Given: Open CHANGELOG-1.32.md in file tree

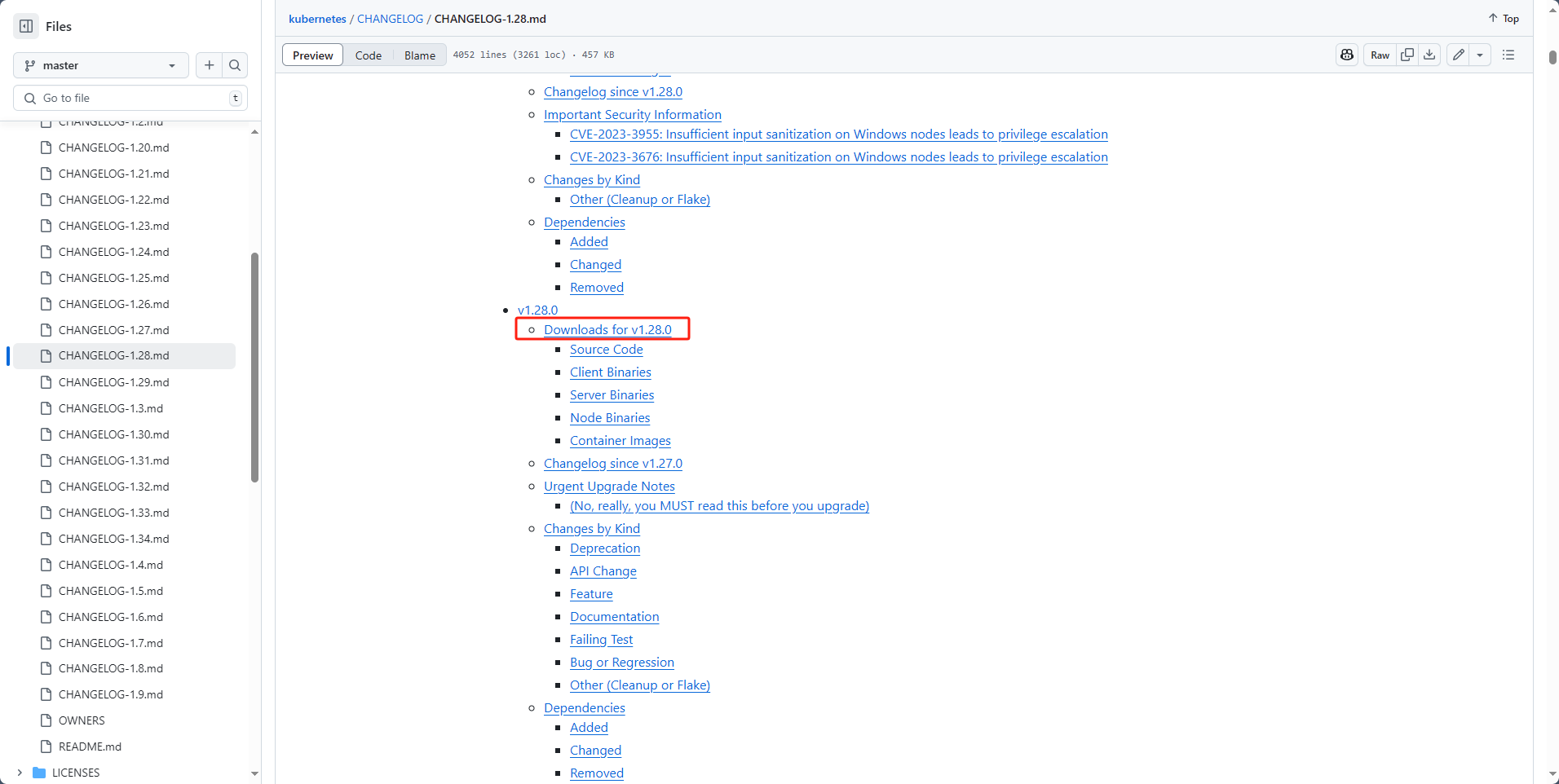Looking at the screenshot, I should click(114, 487).
